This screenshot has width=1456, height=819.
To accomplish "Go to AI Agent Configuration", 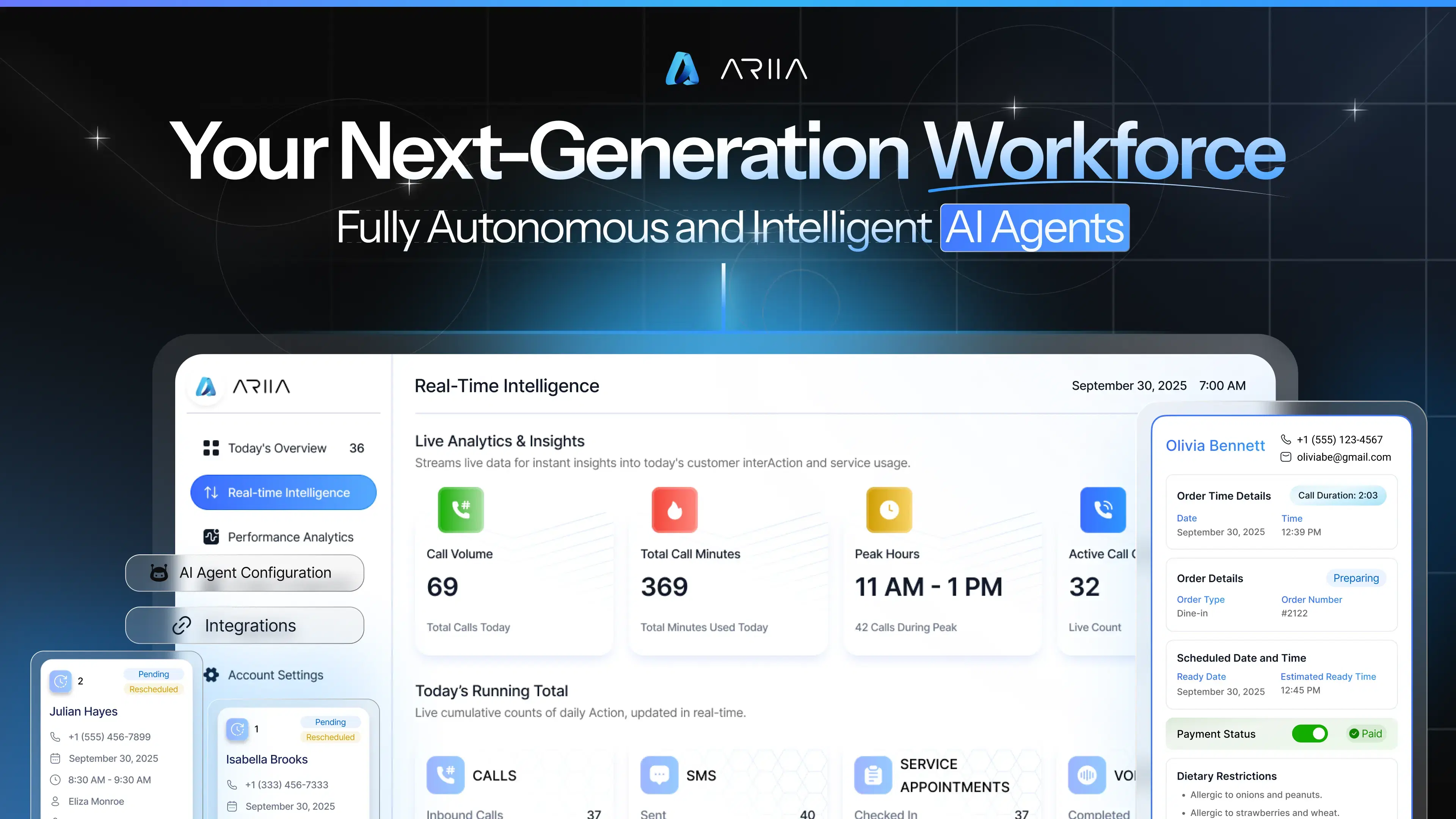I will [245, 573].
